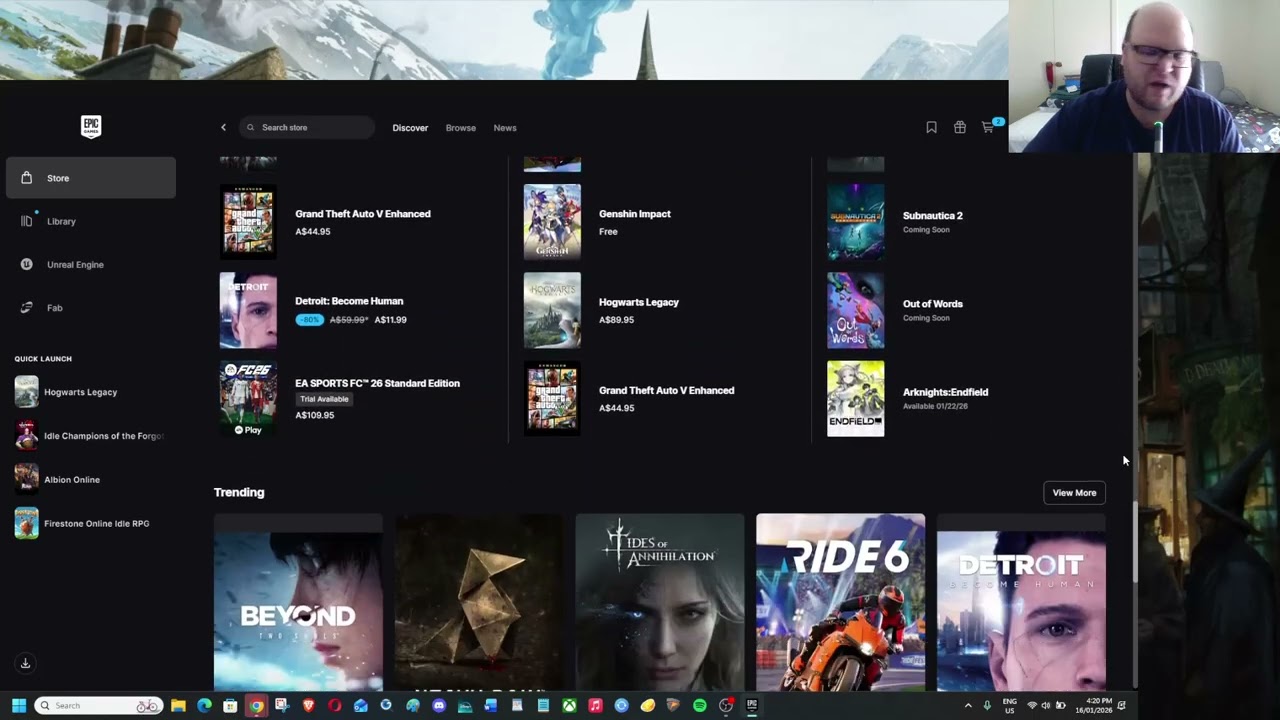Open downloads icon in the sidebar bottom
1280x720 pixels.
pos(26,663)
